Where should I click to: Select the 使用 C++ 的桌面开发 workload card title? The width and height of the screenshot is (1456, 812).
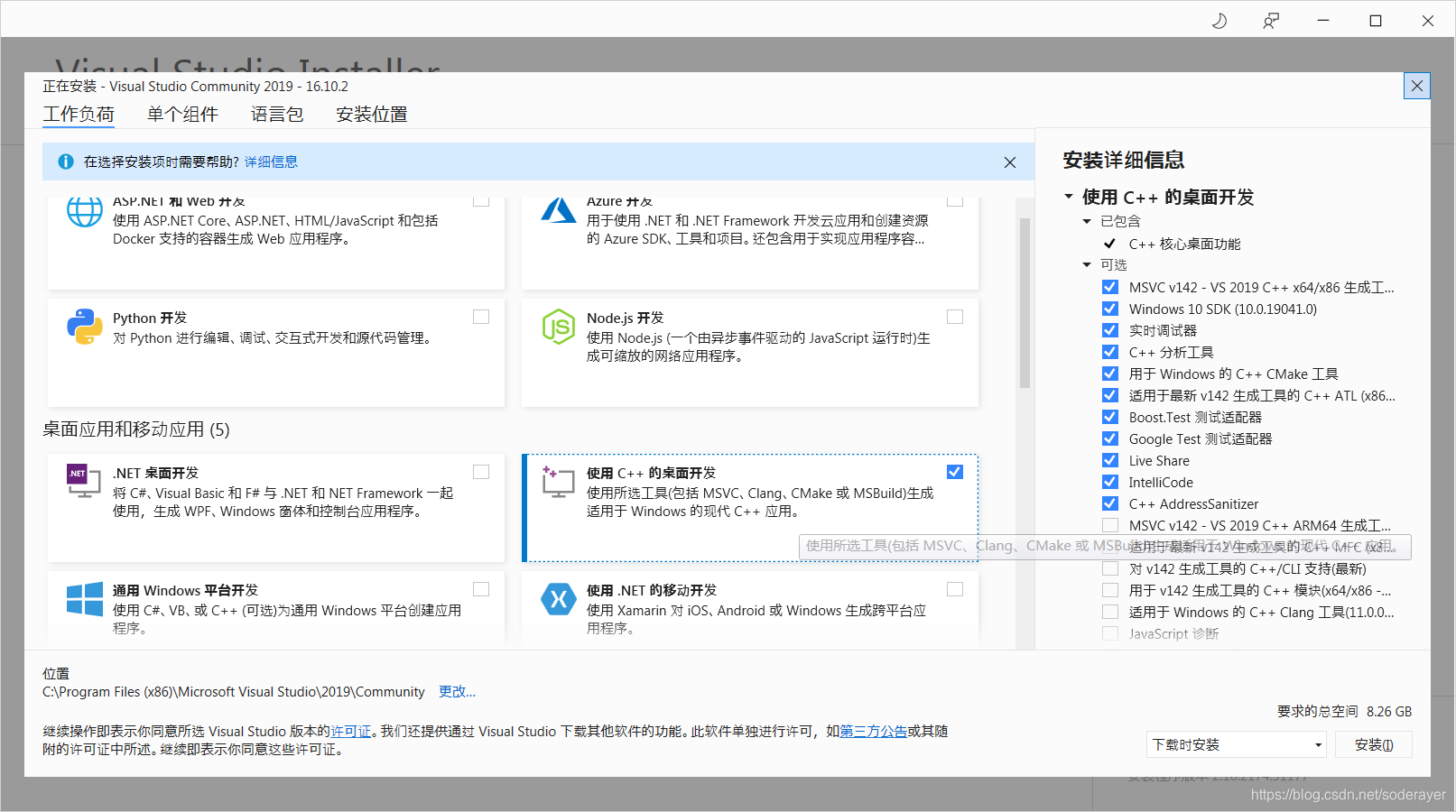(651, 473)
